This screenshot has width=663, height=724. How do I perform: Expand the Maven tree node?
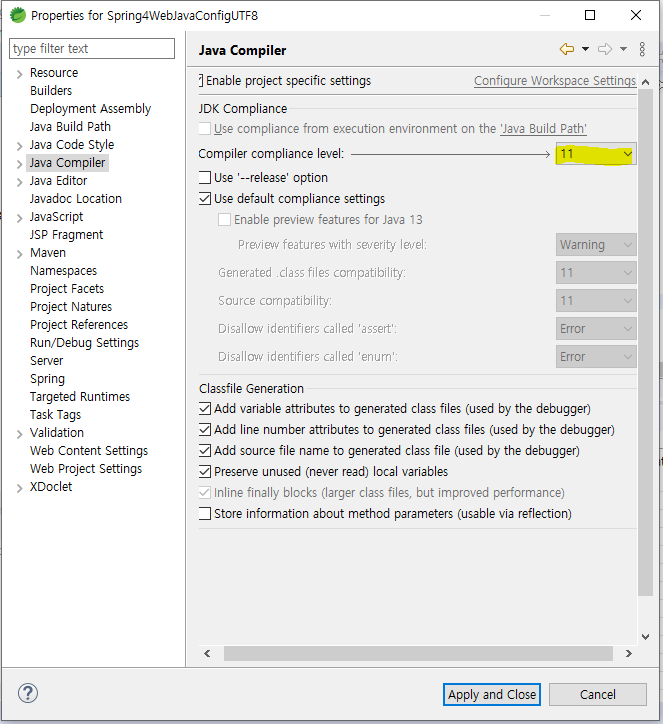[19, 254]
